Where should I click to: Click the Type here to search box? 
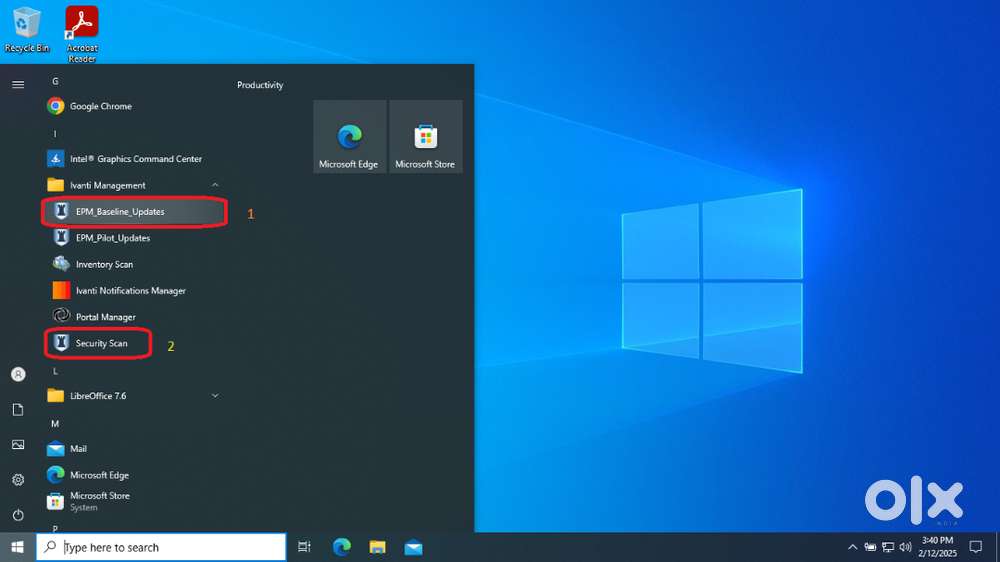(161, 547)
